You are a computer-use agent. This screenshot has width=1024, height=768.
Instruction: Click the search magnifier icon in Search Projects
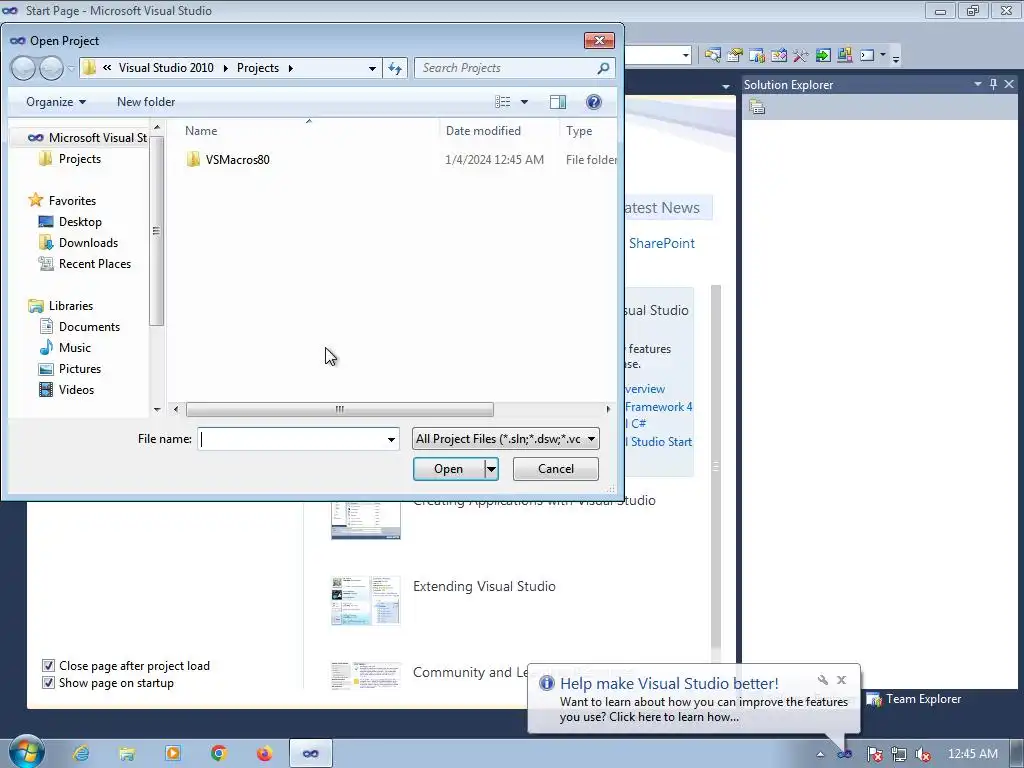point(603,68)
